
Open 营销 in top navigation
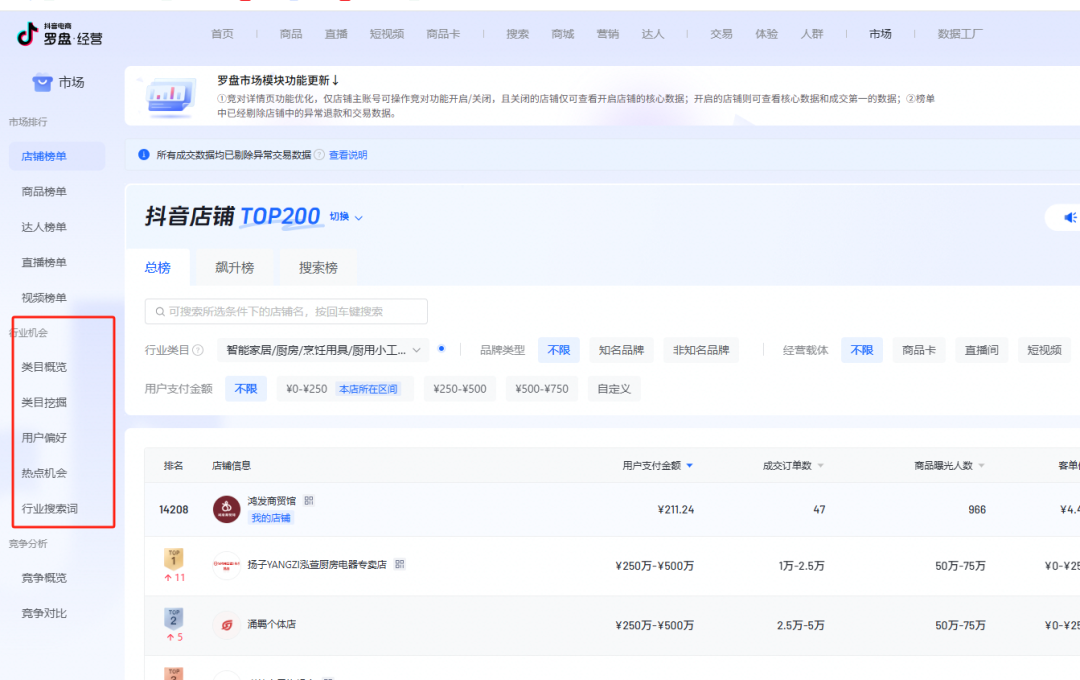coord(608,34)
